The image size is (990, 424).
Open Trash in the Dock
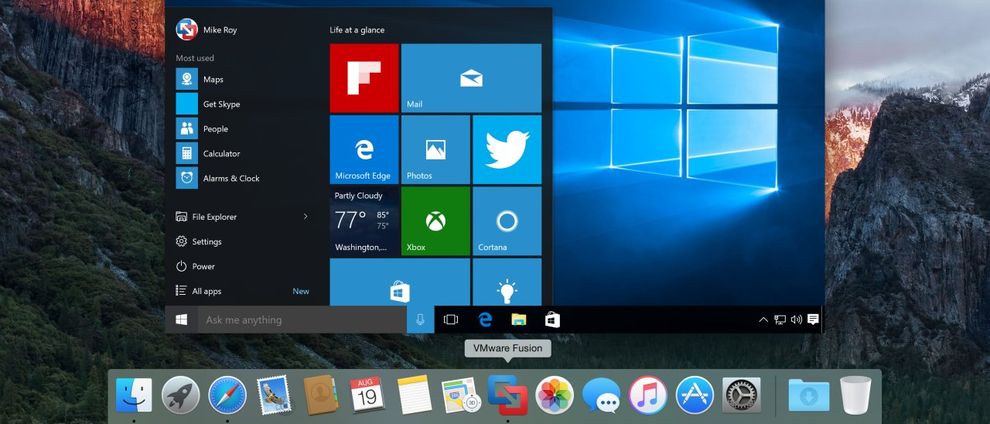(856, 395)
